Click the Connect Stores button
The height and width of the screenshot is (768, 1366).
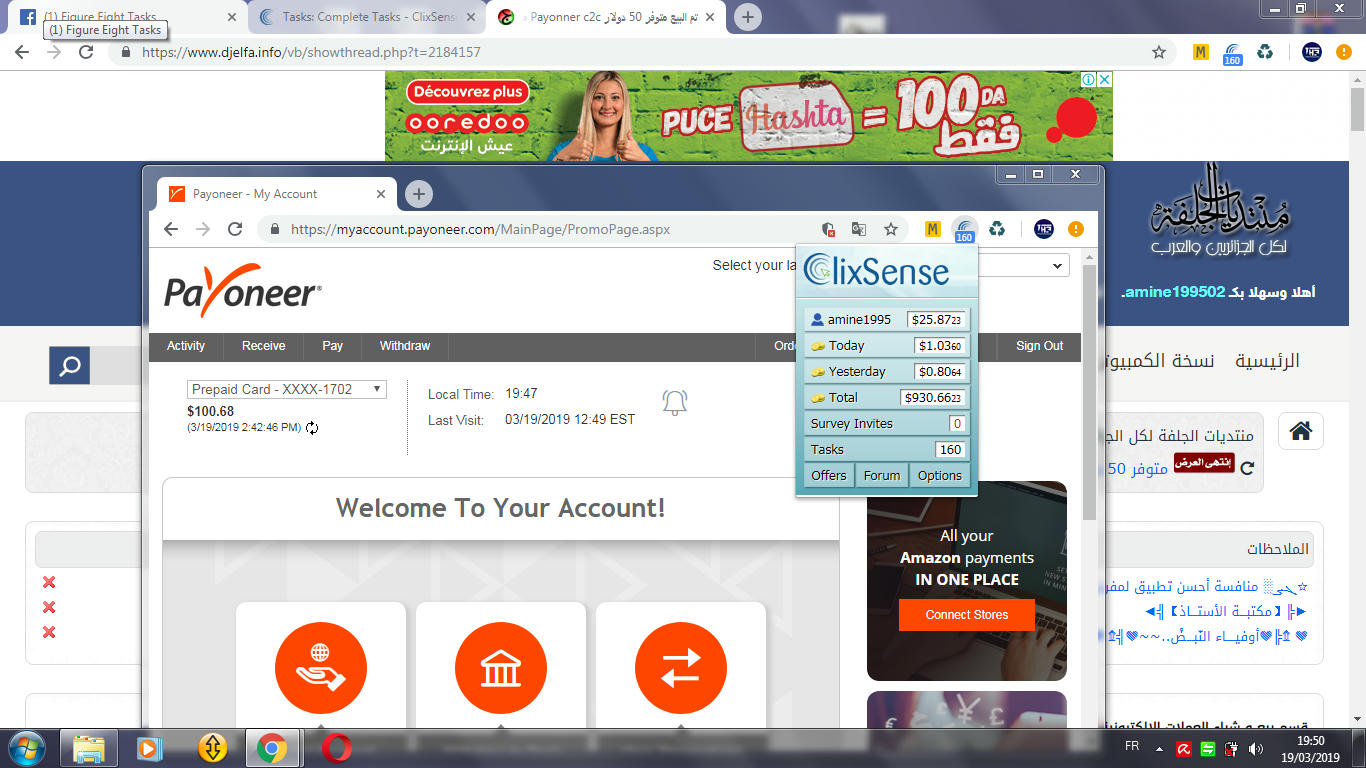pyautogui.click(x=967, y=615)
